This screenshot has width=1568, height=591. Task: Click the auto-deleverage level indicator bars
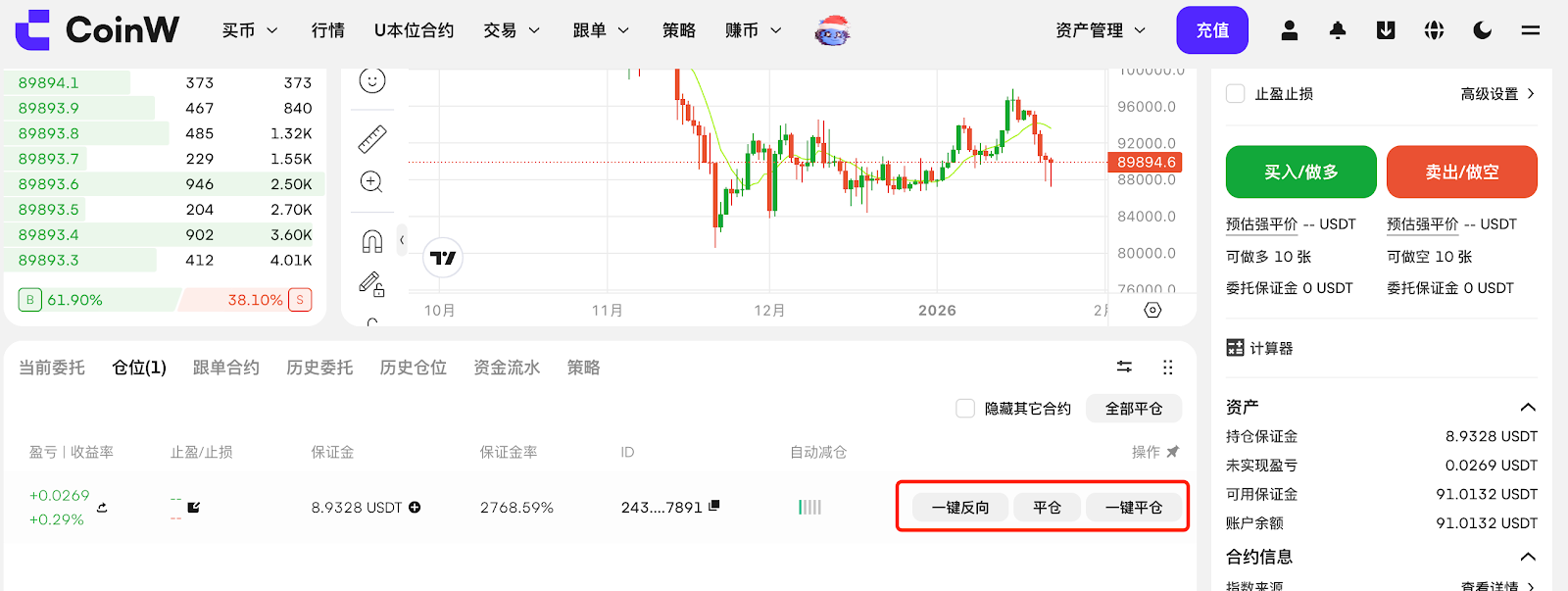click(x=809, y=508)
